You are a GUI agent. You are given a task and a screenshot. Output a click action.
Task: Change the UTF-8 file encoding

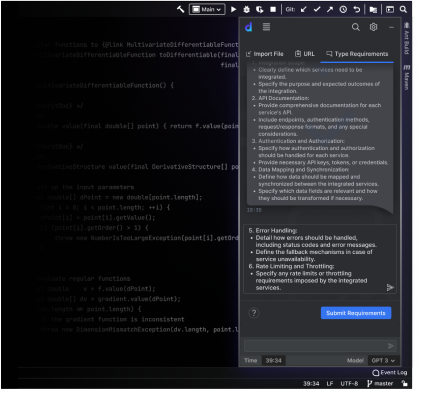pyautogui.click(x=349, y=384)
